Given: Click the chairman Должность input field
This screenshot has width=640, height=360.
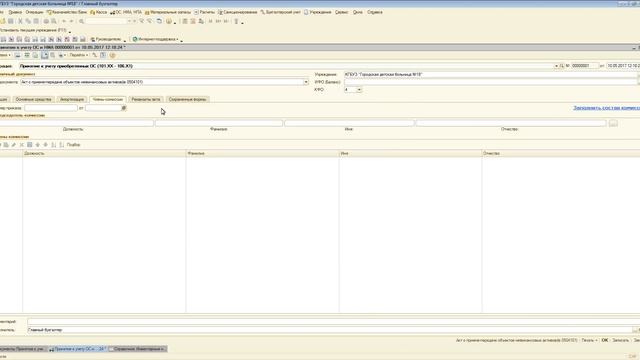Looking at the screenshot, I should pos(77,123).
